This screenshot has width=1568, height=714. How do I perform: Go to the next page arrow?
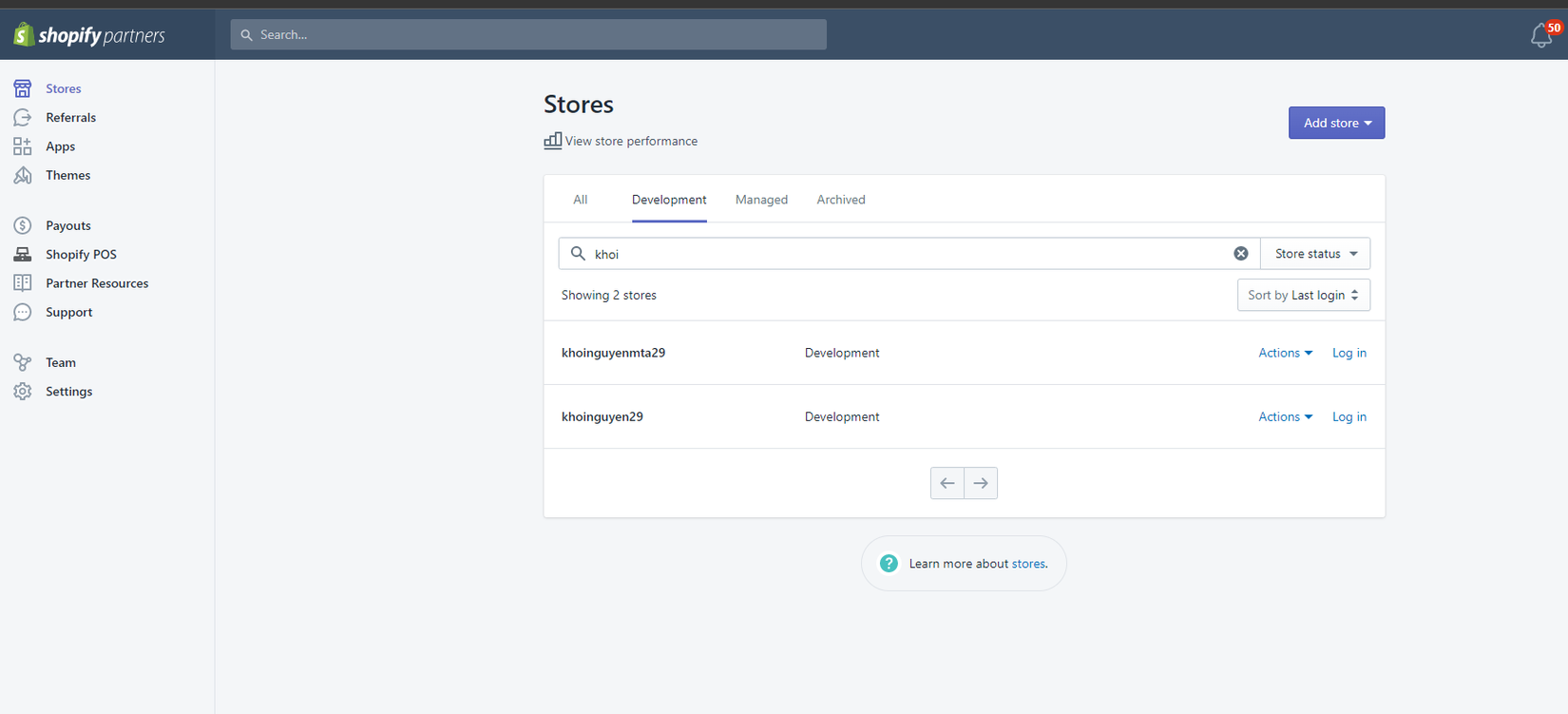tap(981, 483)
